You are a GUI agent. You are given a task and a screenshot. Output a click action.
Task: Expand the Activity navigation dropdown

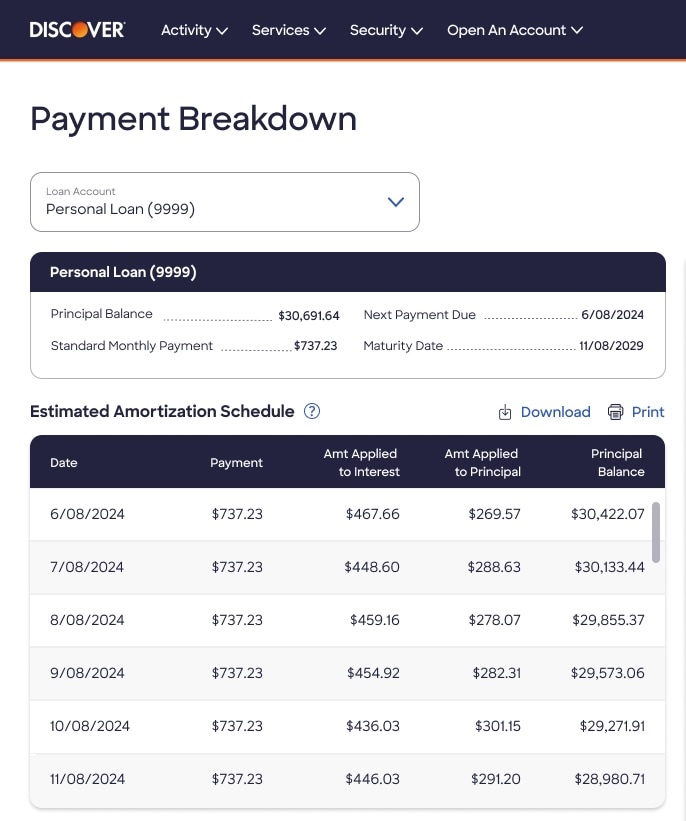pos(193,30)
